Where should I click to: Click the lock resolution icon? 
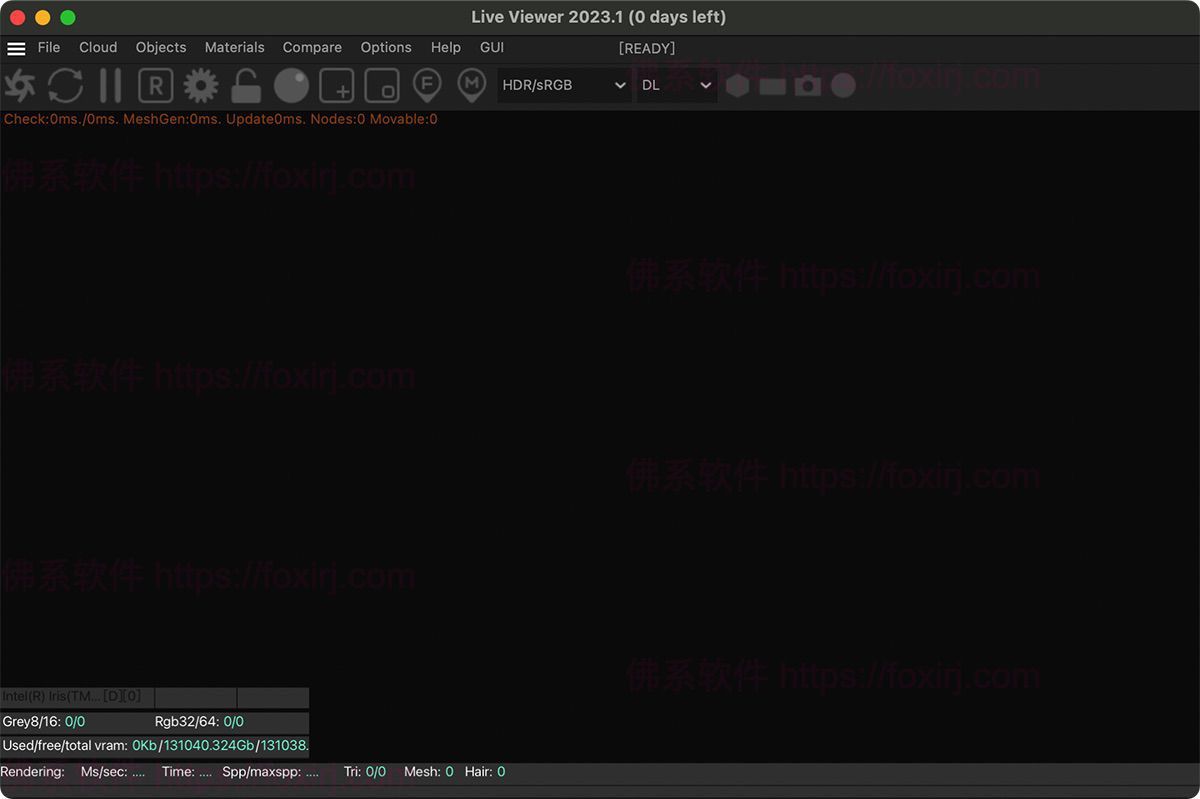(x=246, y=85)
